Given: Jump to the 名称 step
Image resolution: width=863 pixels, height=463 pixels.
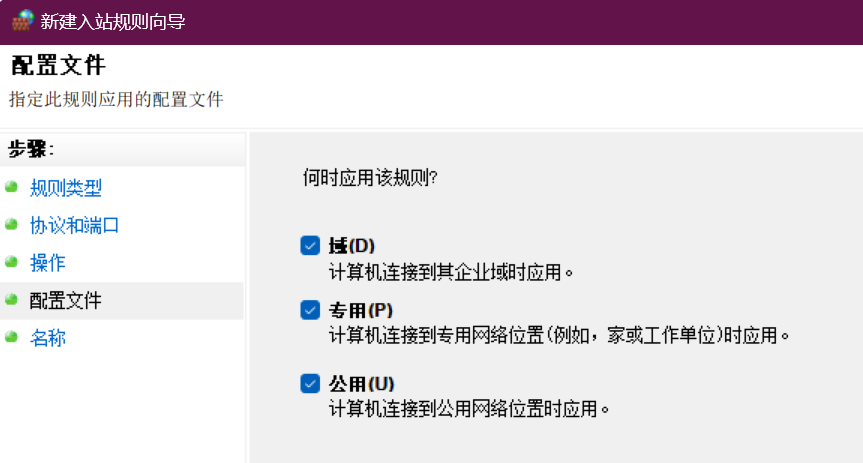Looking at the screenshot, I should (x=48, y=337).
